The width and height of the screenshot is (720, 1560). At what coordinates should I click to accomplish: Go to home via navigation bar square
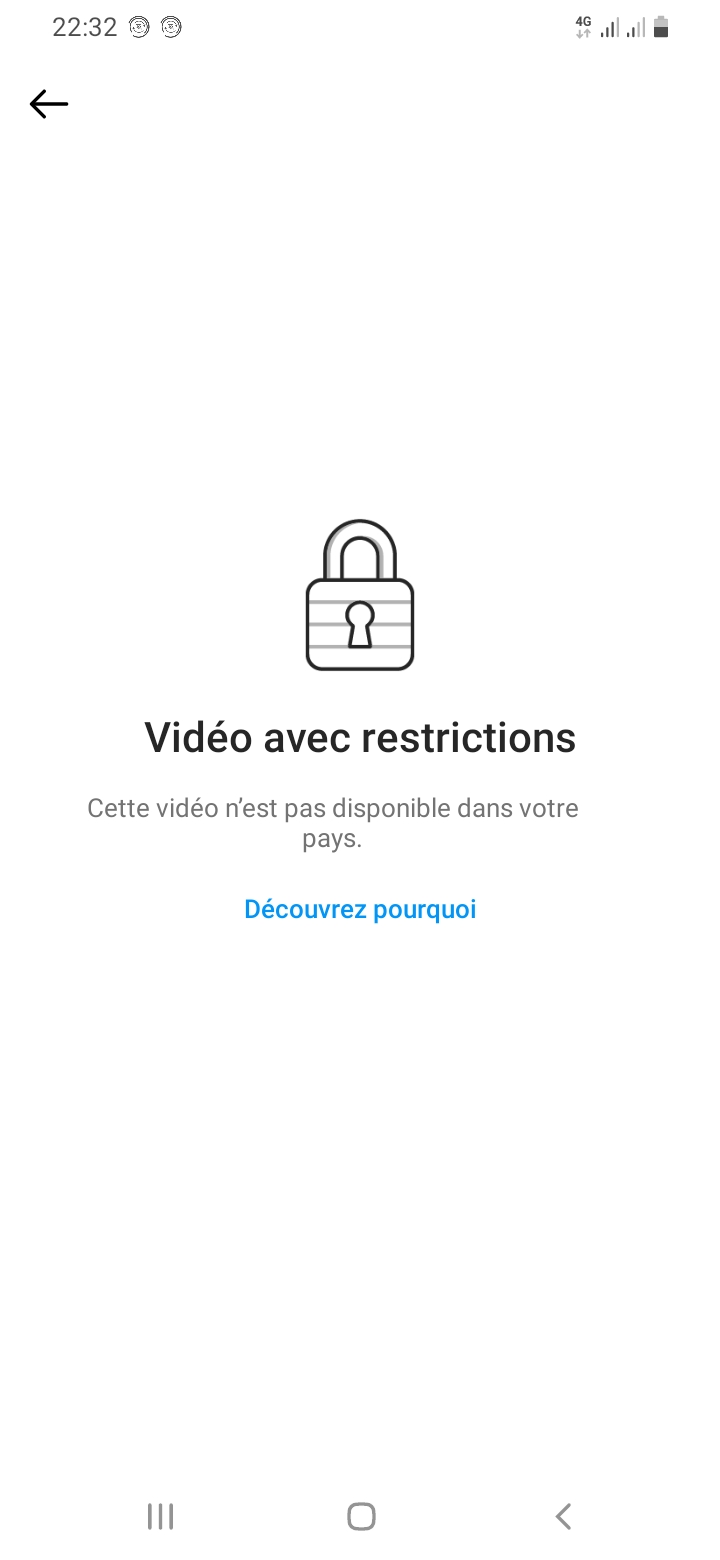pos(361,1516)
